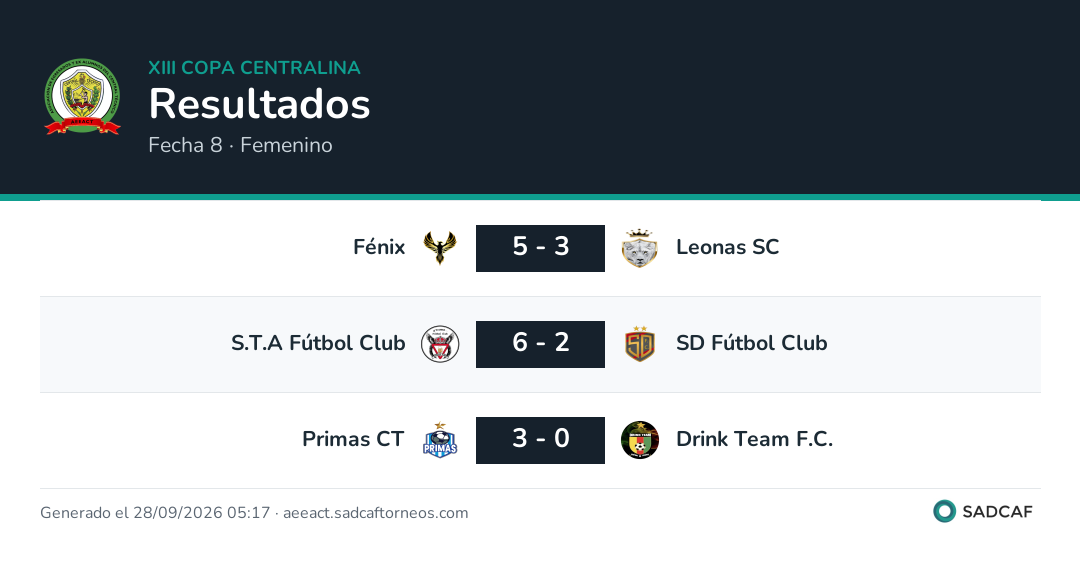
Task: Click the SADCAF ring icon
Action: tap(944, 511)
